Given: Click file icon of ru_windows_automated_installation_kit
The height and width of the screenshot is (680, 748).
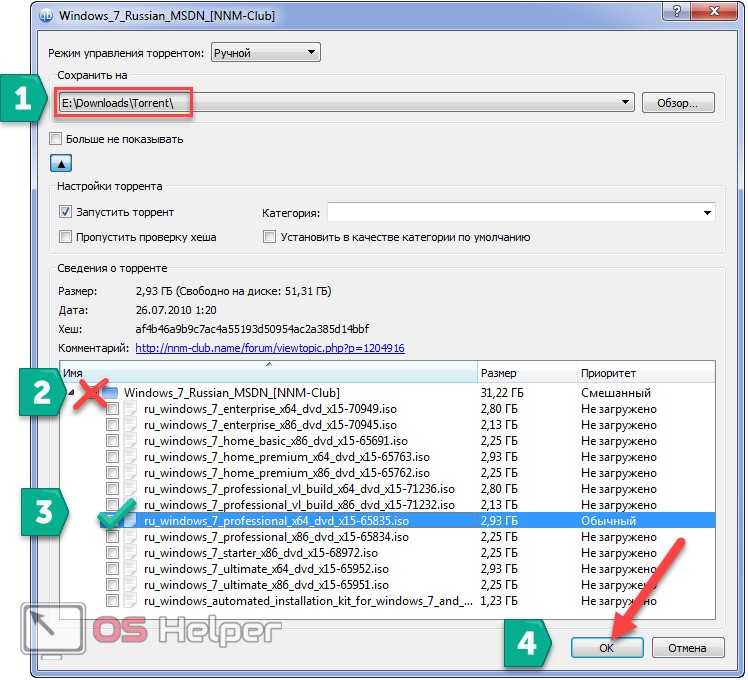Looking at the screenshot, I should (x=131, y=601).
